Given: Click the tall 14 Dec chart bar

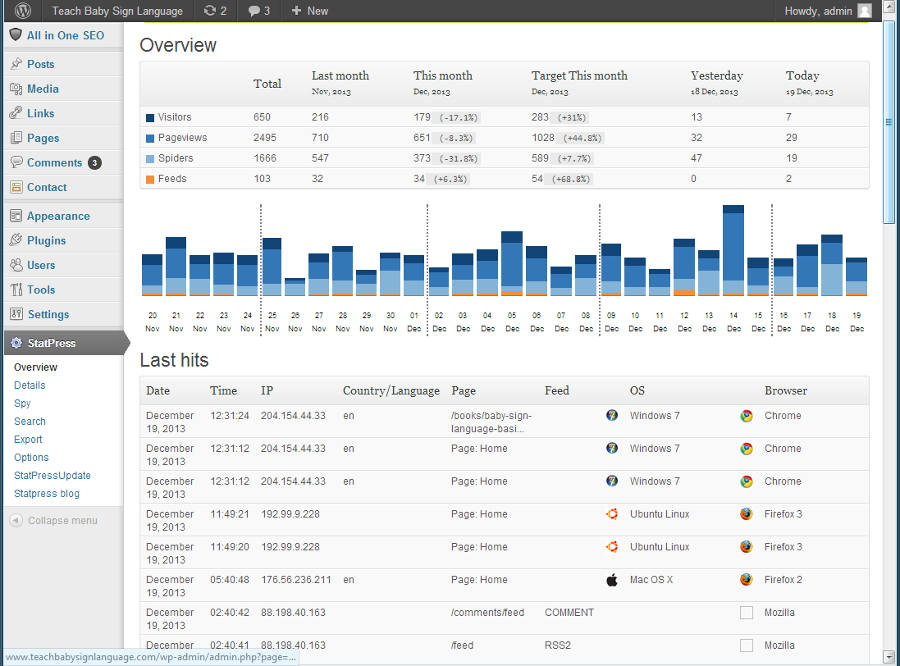Looking at the screenshot, I should [x=733, y=250].
